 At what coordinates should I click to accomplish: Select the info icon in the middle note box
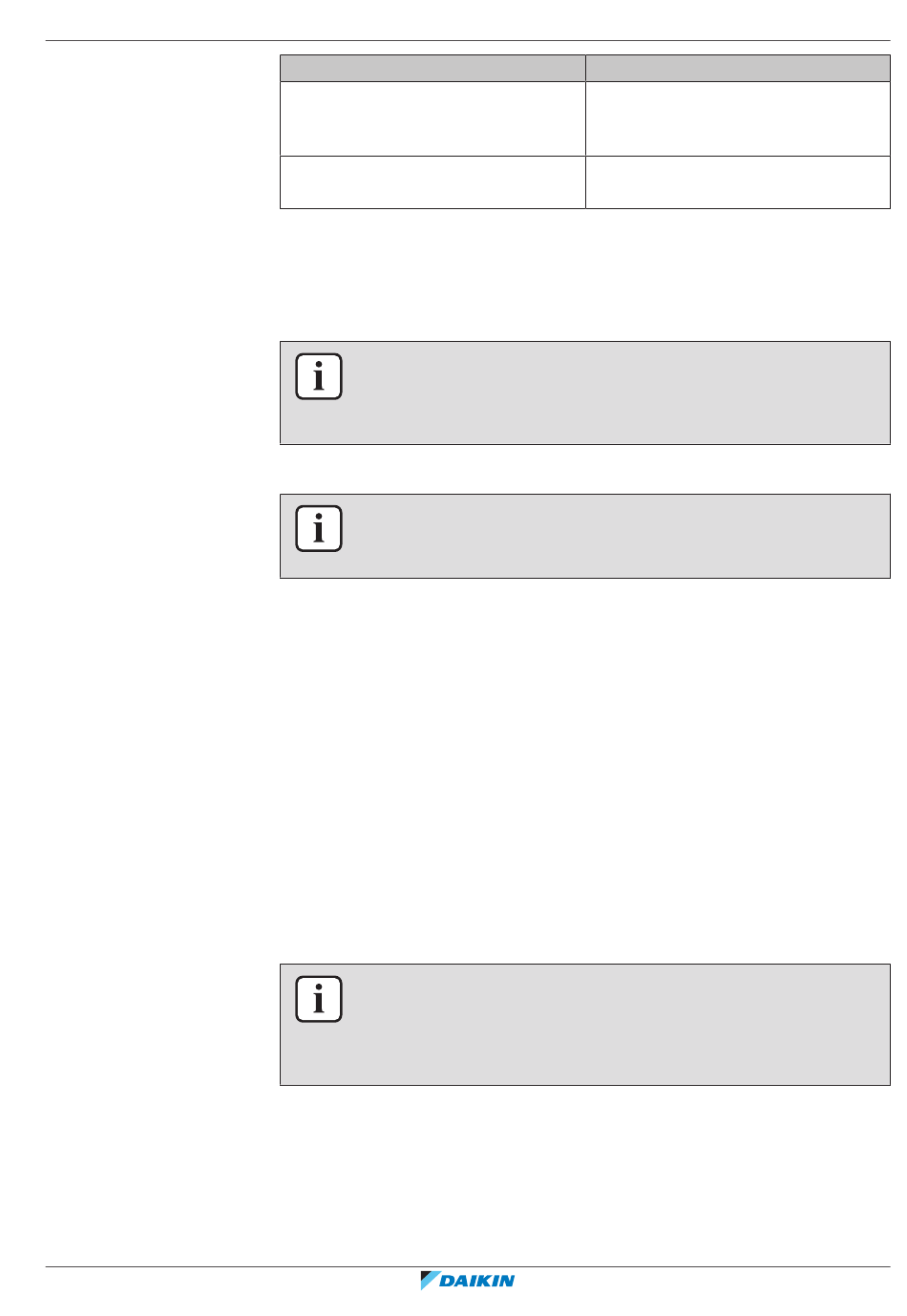tap(319, 529)
